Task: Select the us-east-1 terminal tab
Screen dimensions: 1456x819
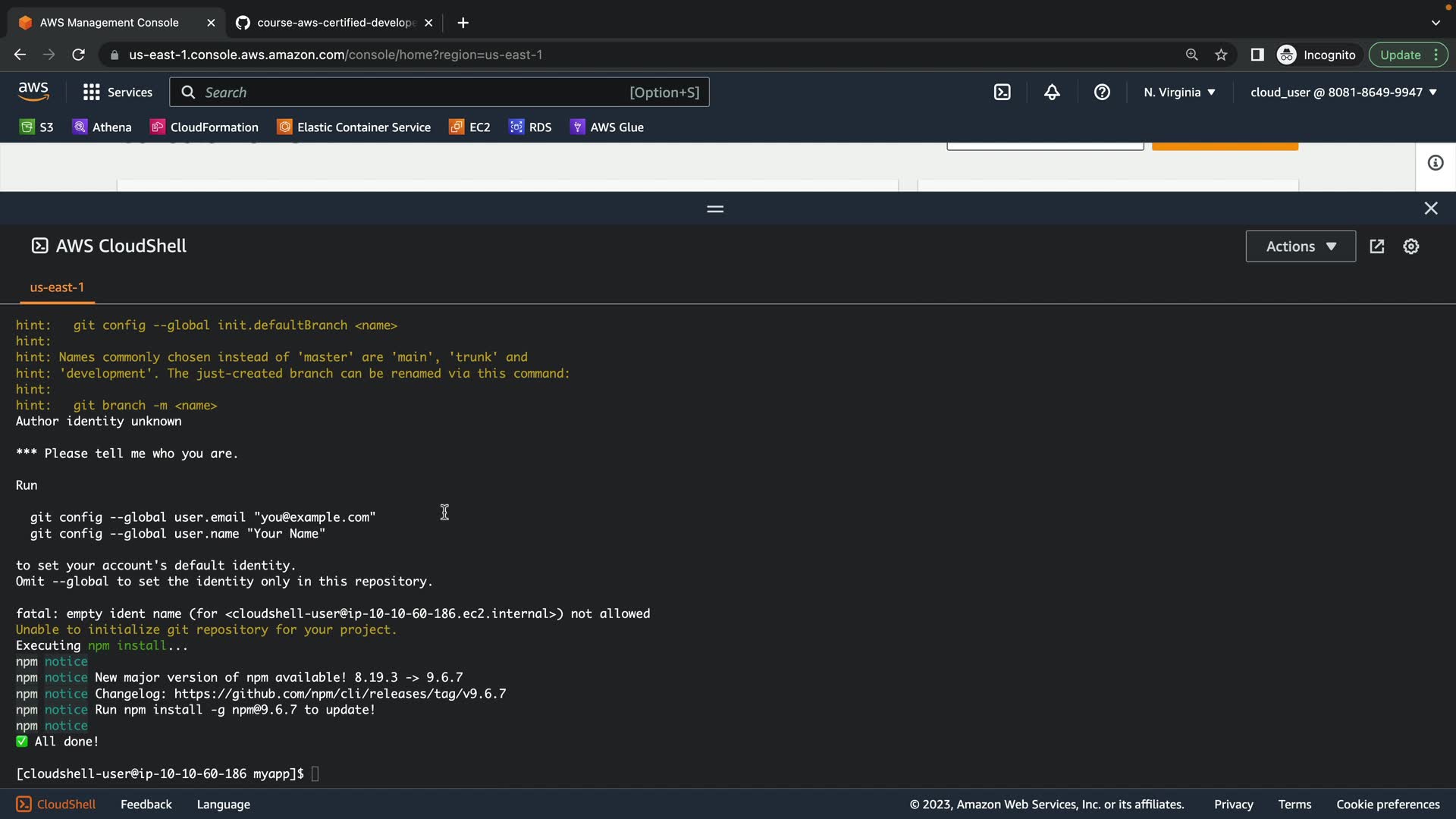Action: click(57, 287)
